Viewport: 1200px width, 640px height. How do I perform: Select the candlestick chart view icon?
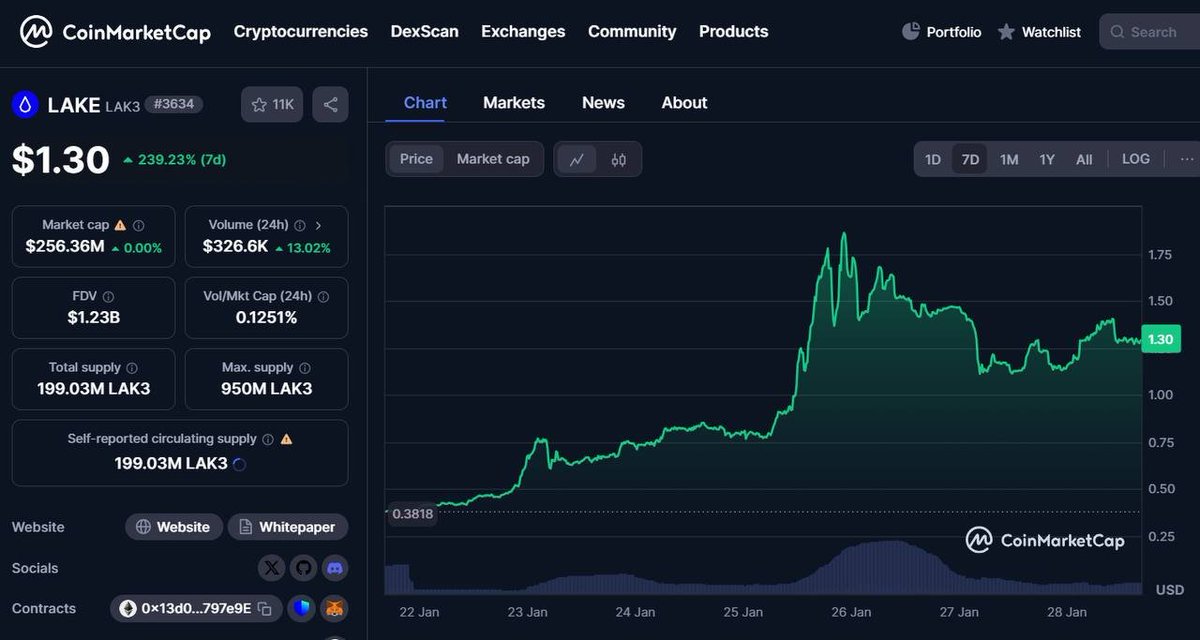point(619,159)
